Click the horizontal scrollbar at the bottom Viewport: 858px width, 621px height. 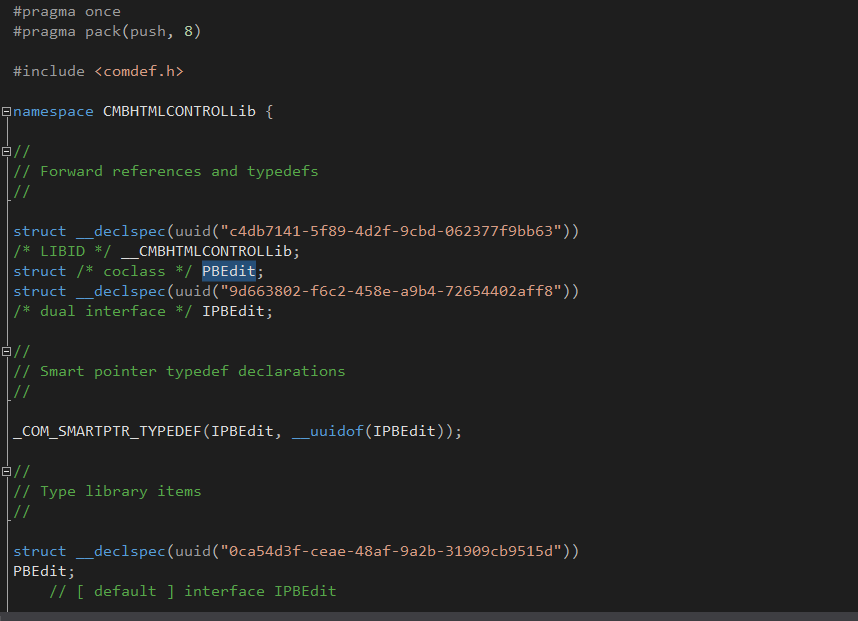429,617
